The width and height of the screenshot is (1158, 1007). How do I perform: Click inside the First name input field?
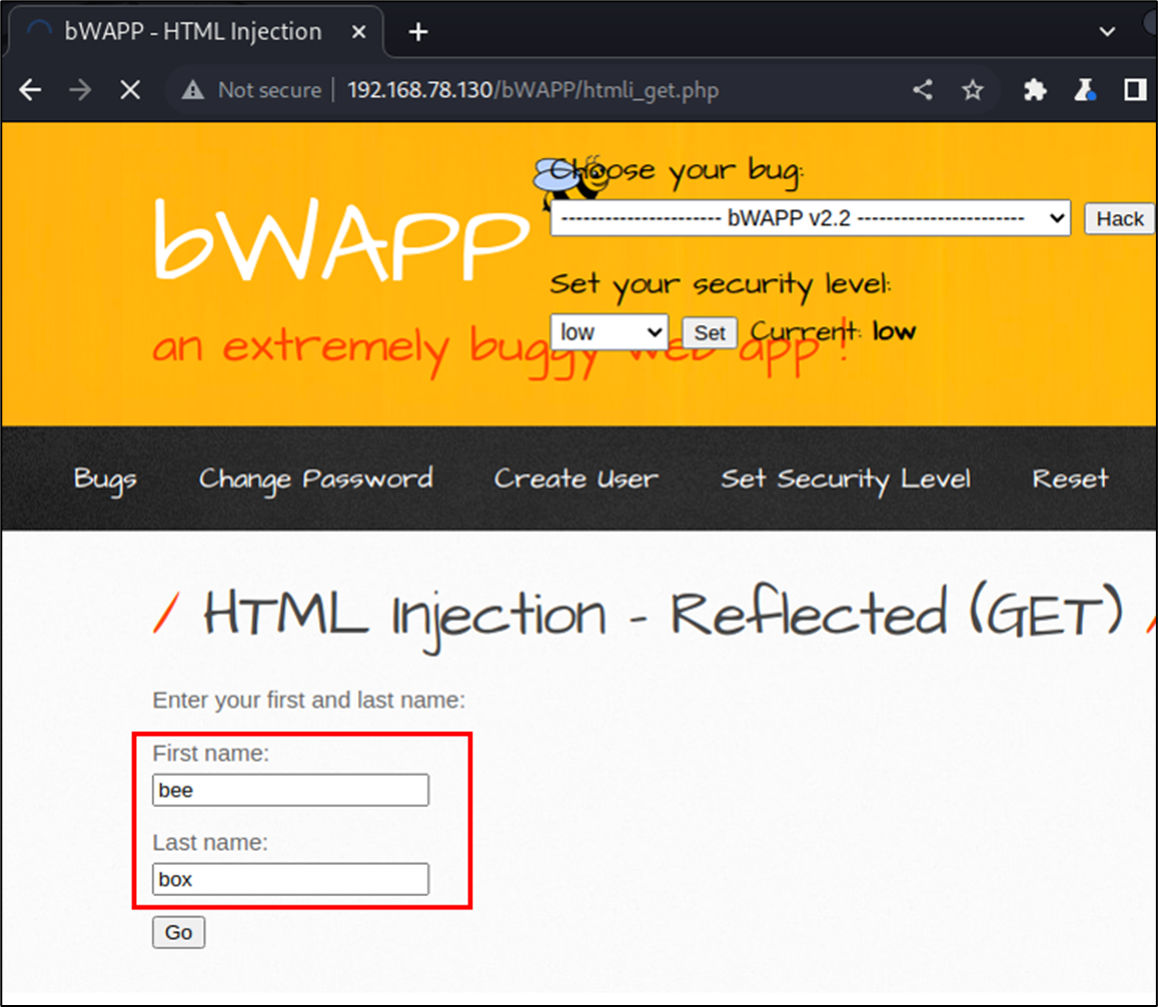point(290,789)
